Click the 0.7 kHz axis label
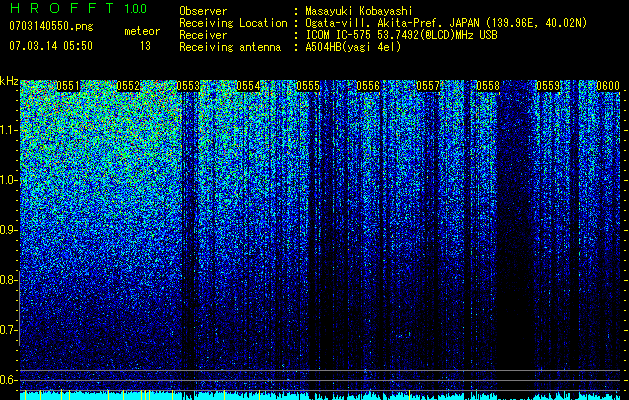This screenshot has width=629, height=400. (x=9, y=330)
